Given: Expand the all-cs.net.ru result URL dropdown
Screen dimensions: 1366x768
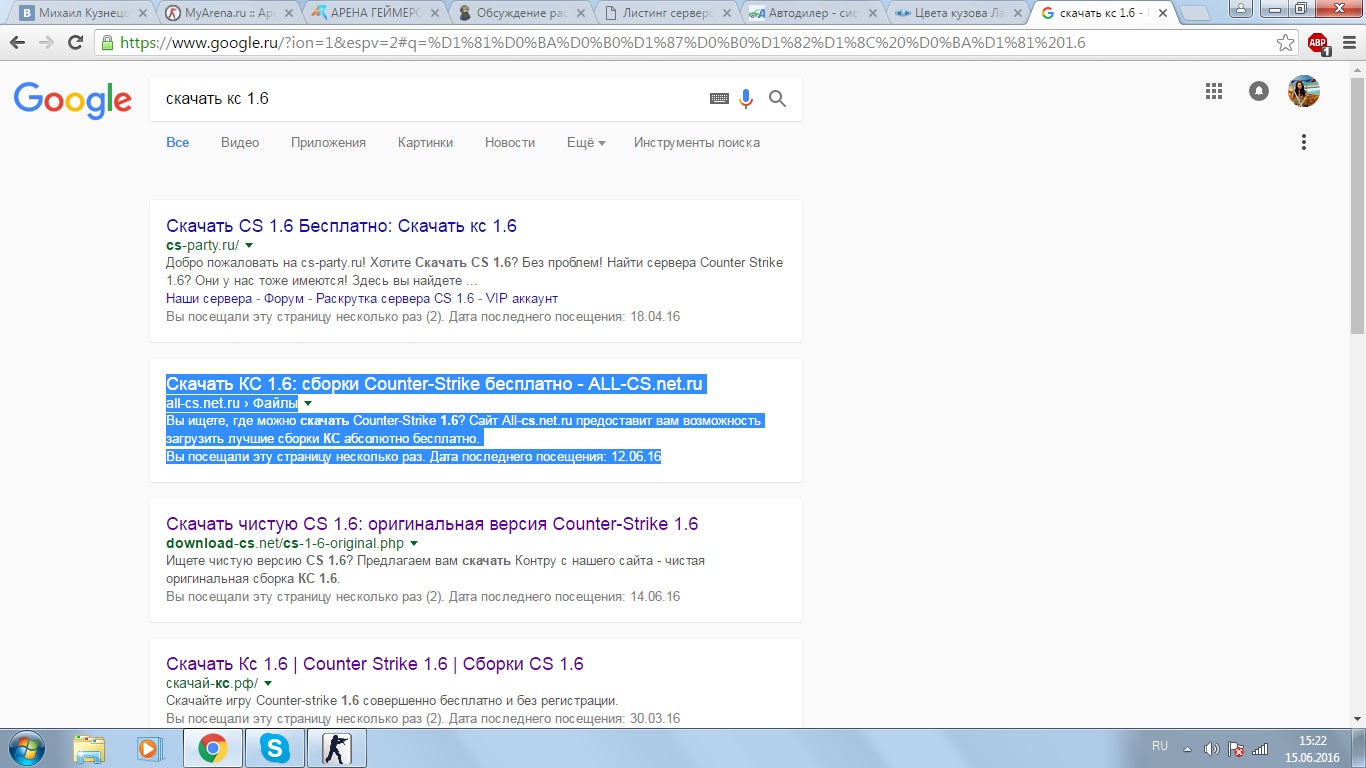Looking at the screenshot, I should click(307, 403).
